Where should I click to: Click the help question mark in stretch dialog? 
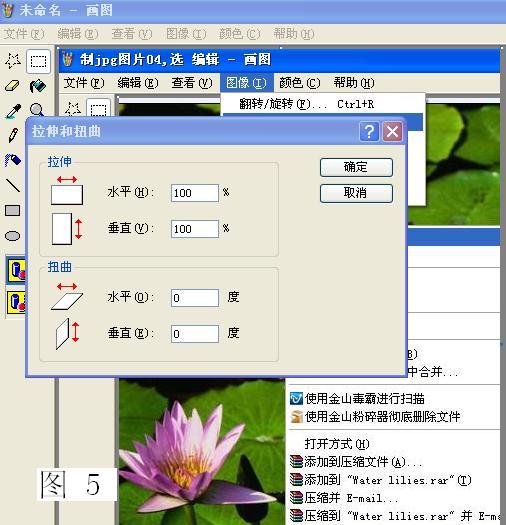click(x=369, y=132)
